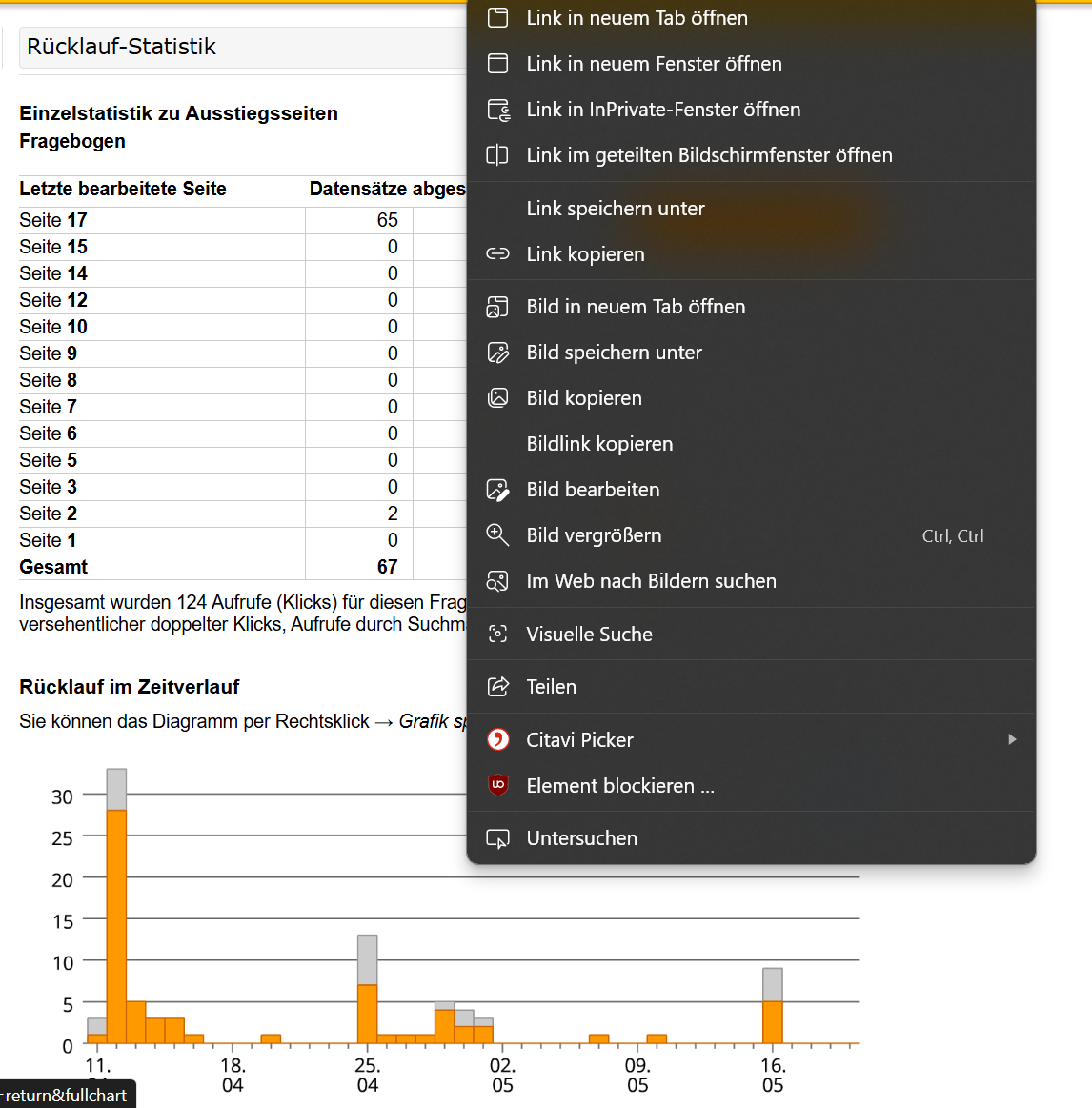This screenshot has width=1092, height=1108.
Task: Click the chain icon beside 'Link kopieren'
Action: [497, 253]
